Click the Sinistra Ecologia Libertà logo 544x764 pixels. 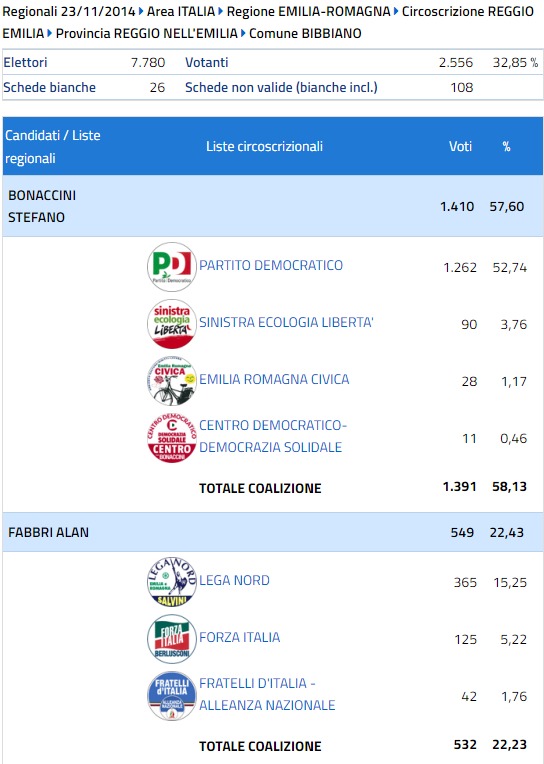[172, 324]
